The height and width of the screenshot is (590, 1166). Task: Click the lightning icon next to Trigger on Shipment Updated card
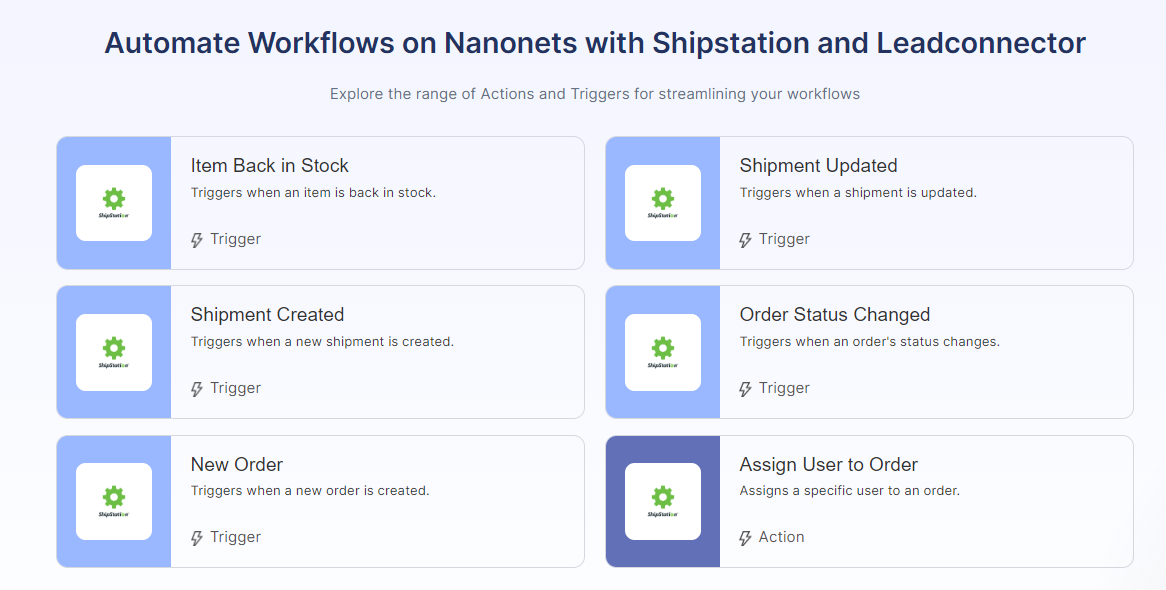point(745,239)
